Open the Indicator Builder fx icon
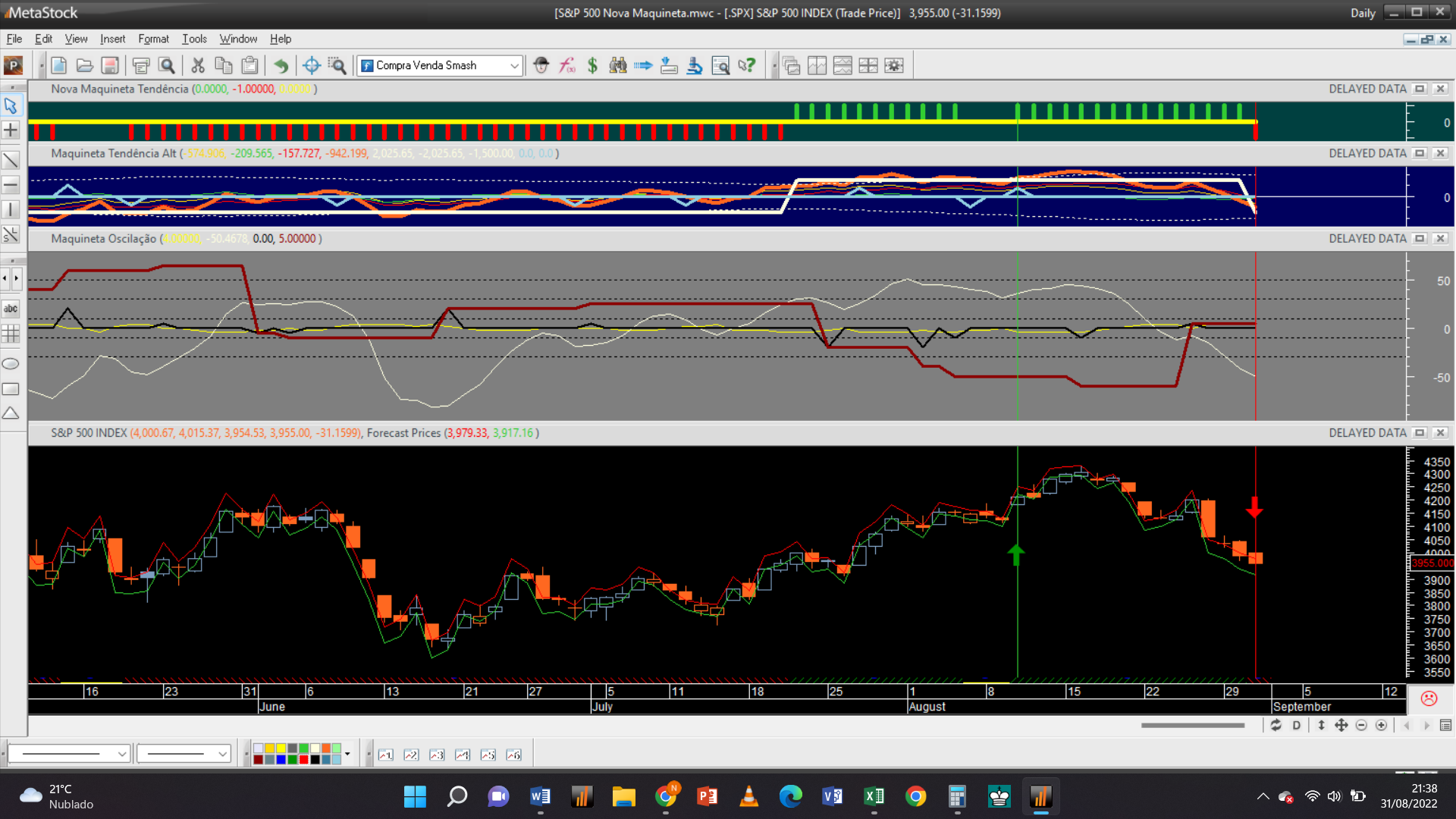Screen dimensions: 1456x819 pyautogui.click(x=566, y=66)
